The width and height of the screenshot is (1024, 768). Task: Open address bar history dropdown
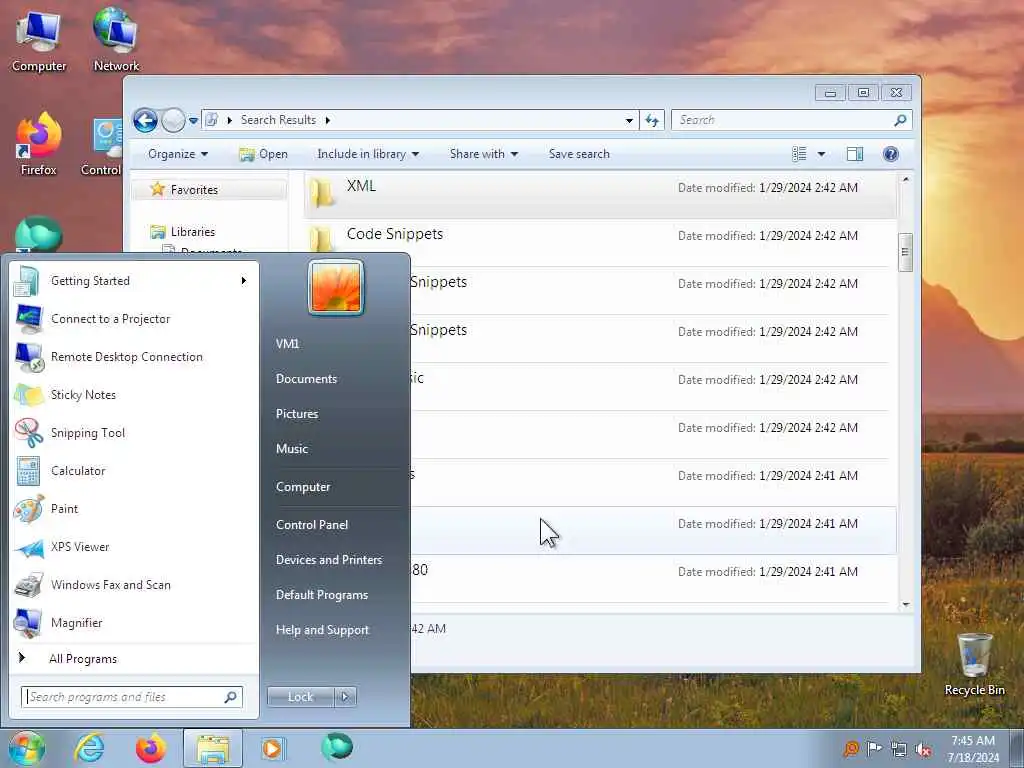tap(629, 120)
